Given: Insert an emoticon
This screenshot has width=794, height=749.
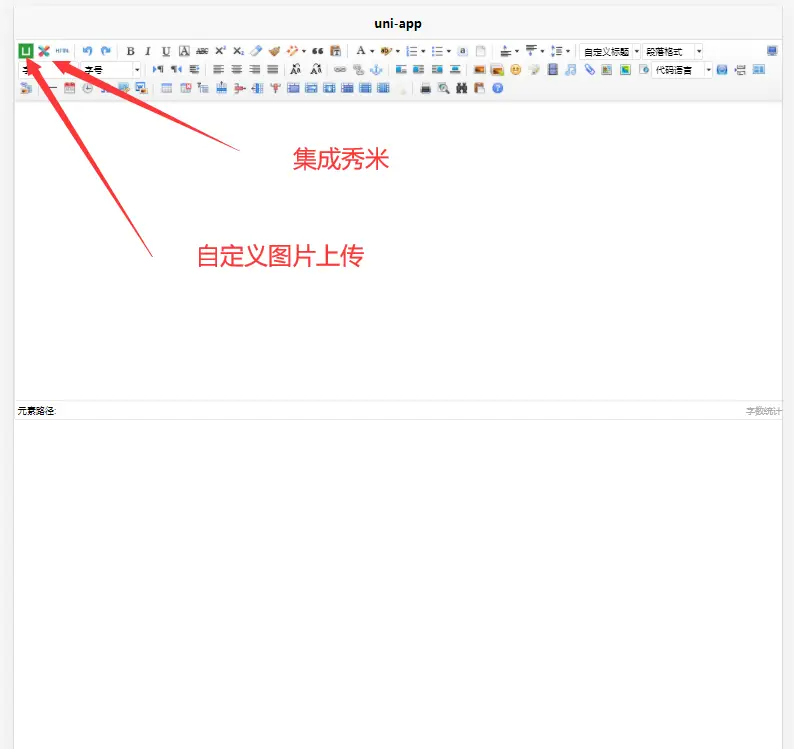Looking at the screenshot, I should [x=515, y=69].
